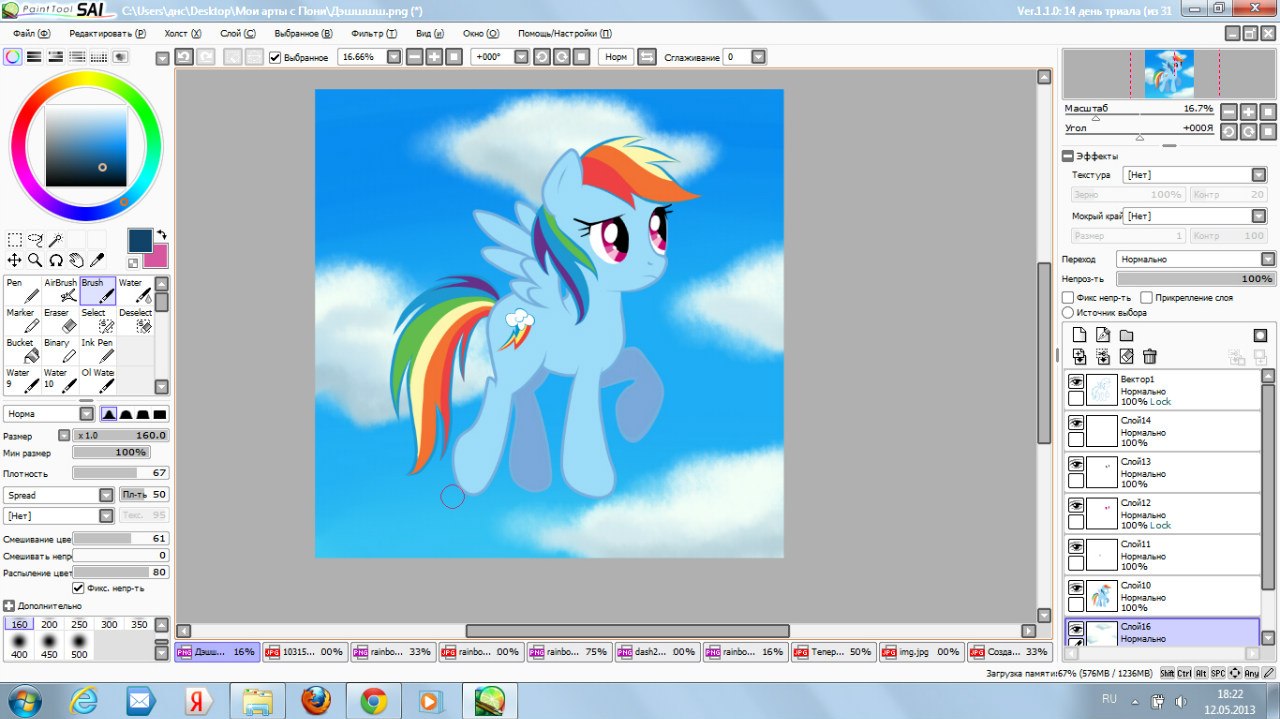Hide the Слой14 layer with eye icon
The image size is (1280, 719).
click(1076, 423)
